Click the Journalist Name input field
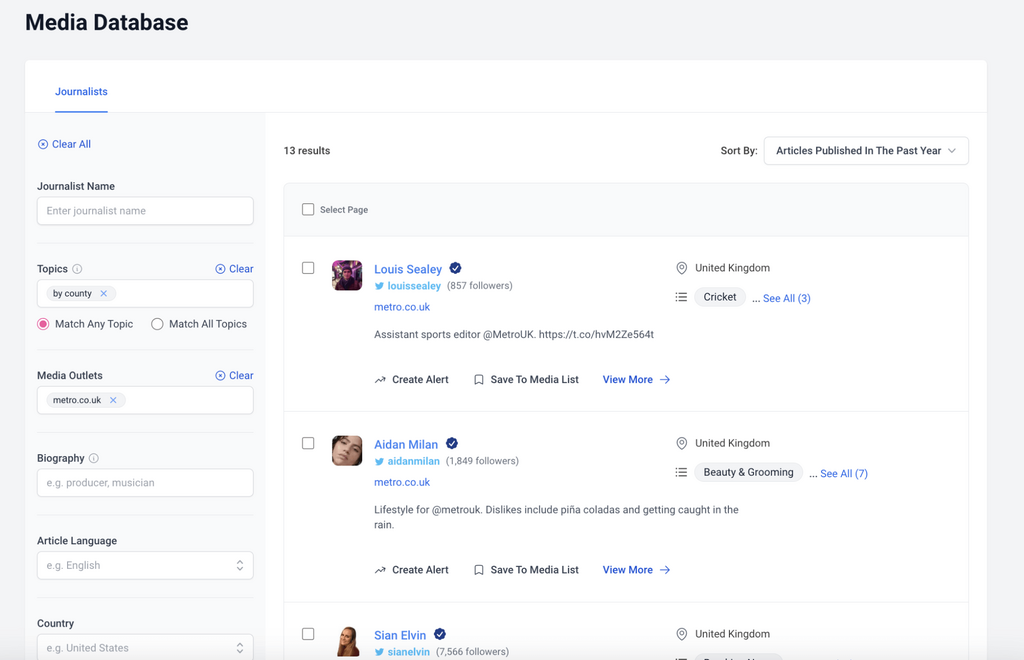 point(145,211)
